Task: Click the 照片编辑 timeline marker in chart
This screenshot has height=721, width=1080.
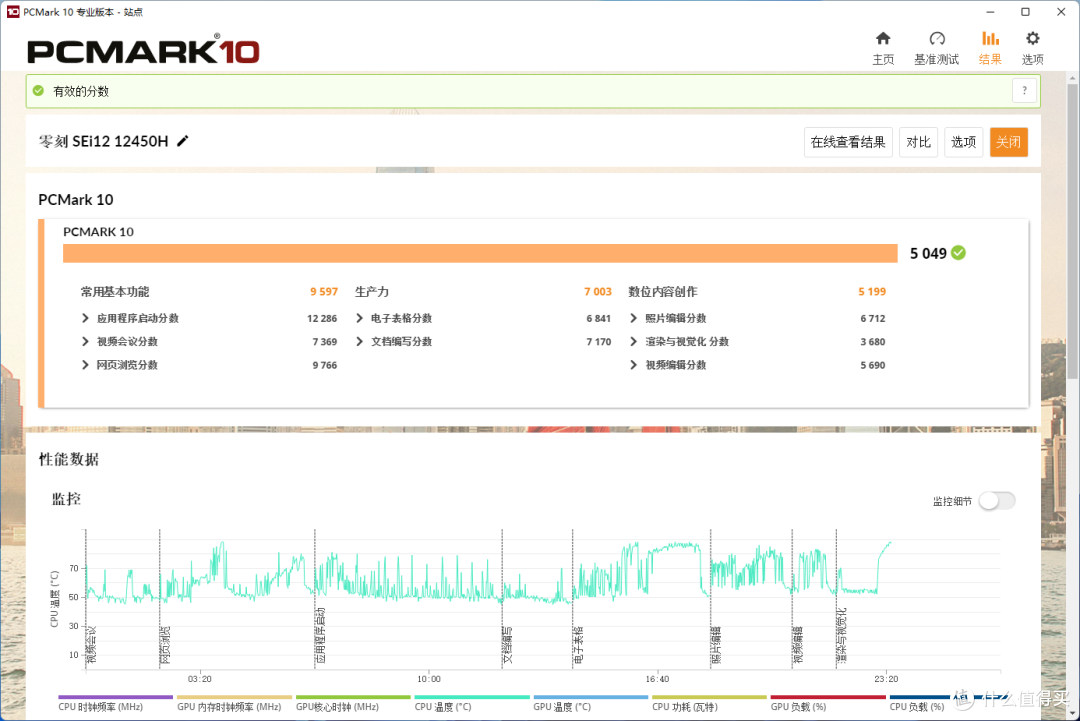Action: (716, 645)
